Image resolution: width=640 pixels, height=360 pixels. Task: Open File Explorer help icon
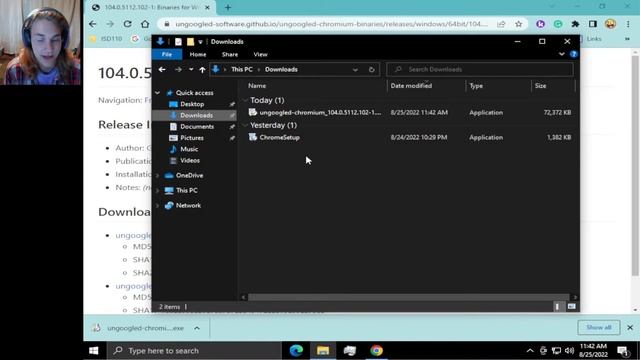coord(573,54)
